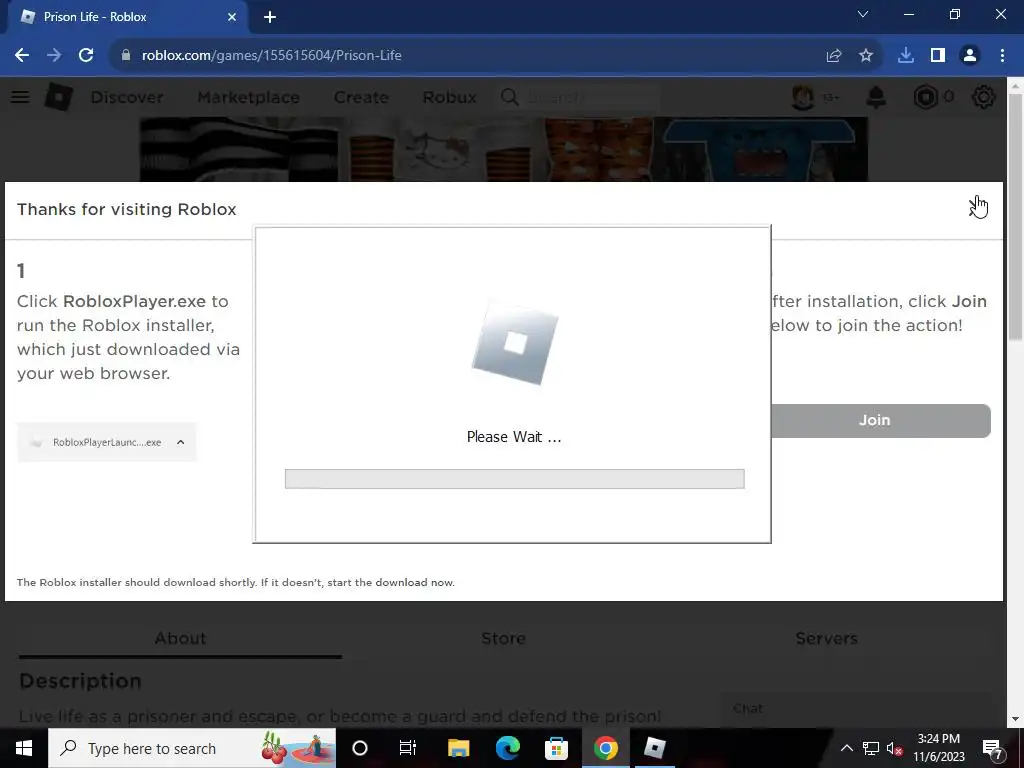Open the Windows Start menu

[24, 748]
